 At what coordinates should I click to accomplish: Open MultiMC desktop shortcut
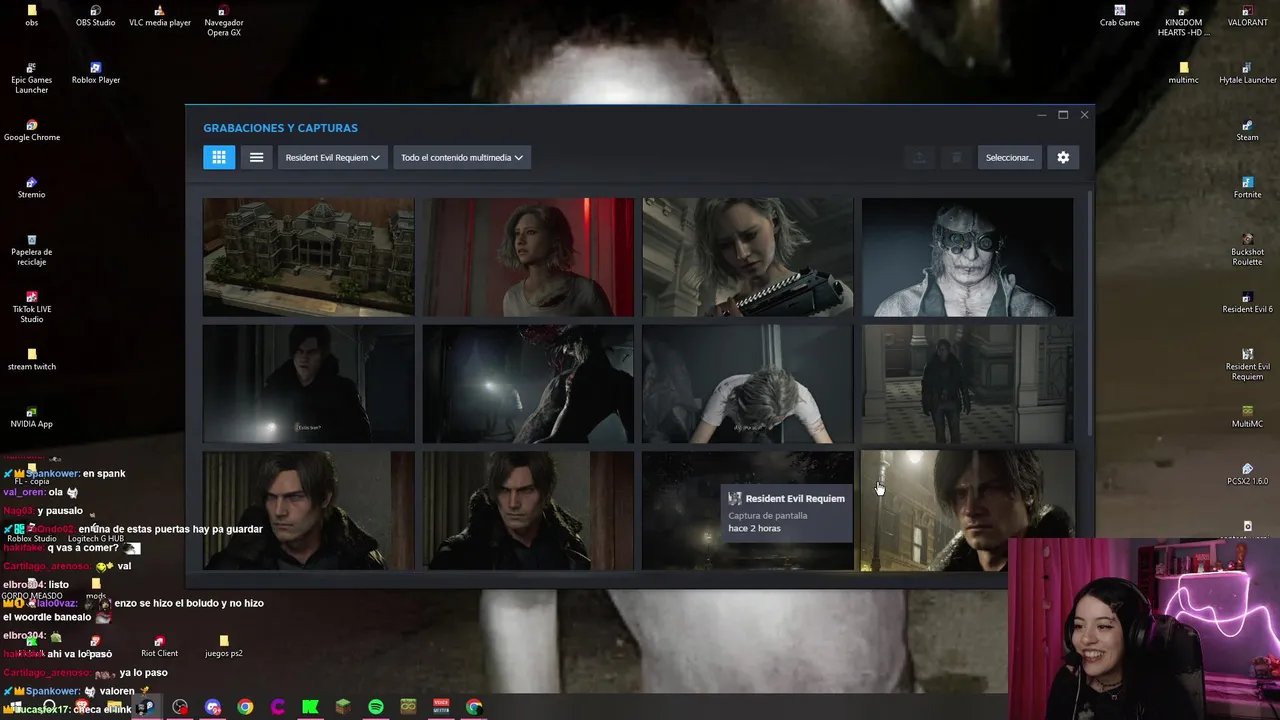(1247, 417)
